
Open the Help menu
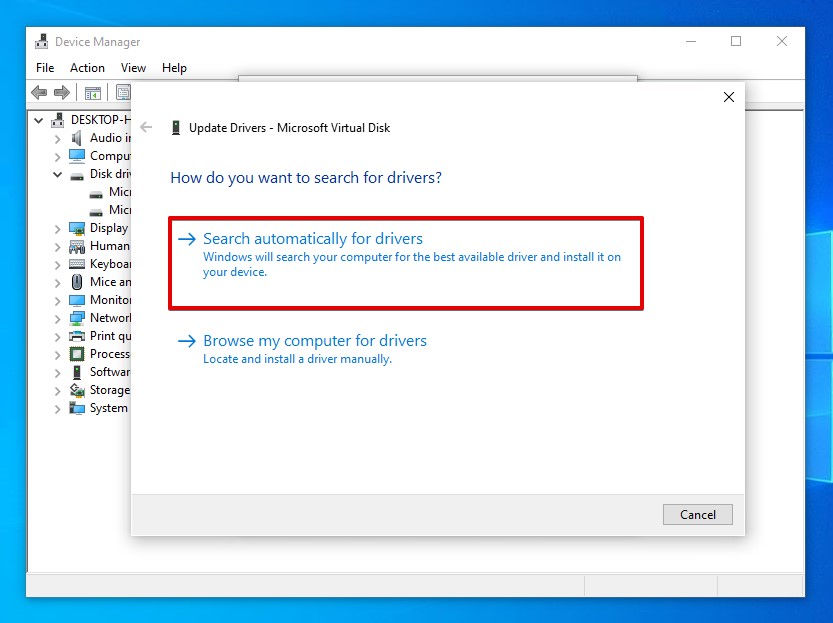click(174, 68)
